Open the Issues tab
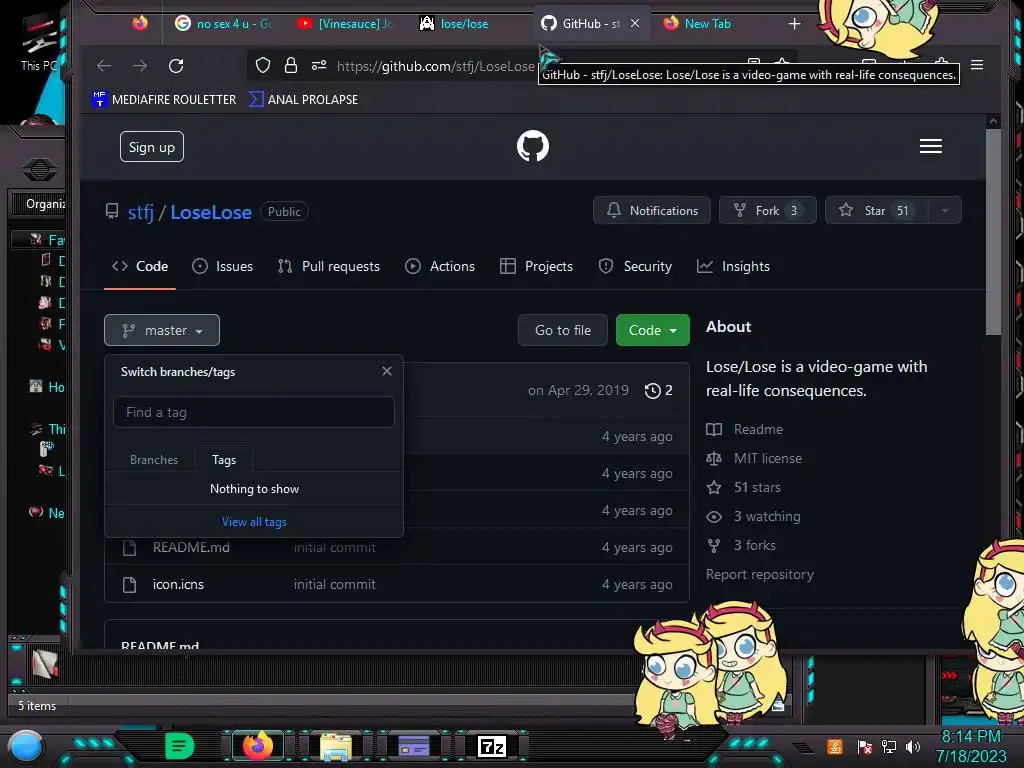 coord(222,266)
